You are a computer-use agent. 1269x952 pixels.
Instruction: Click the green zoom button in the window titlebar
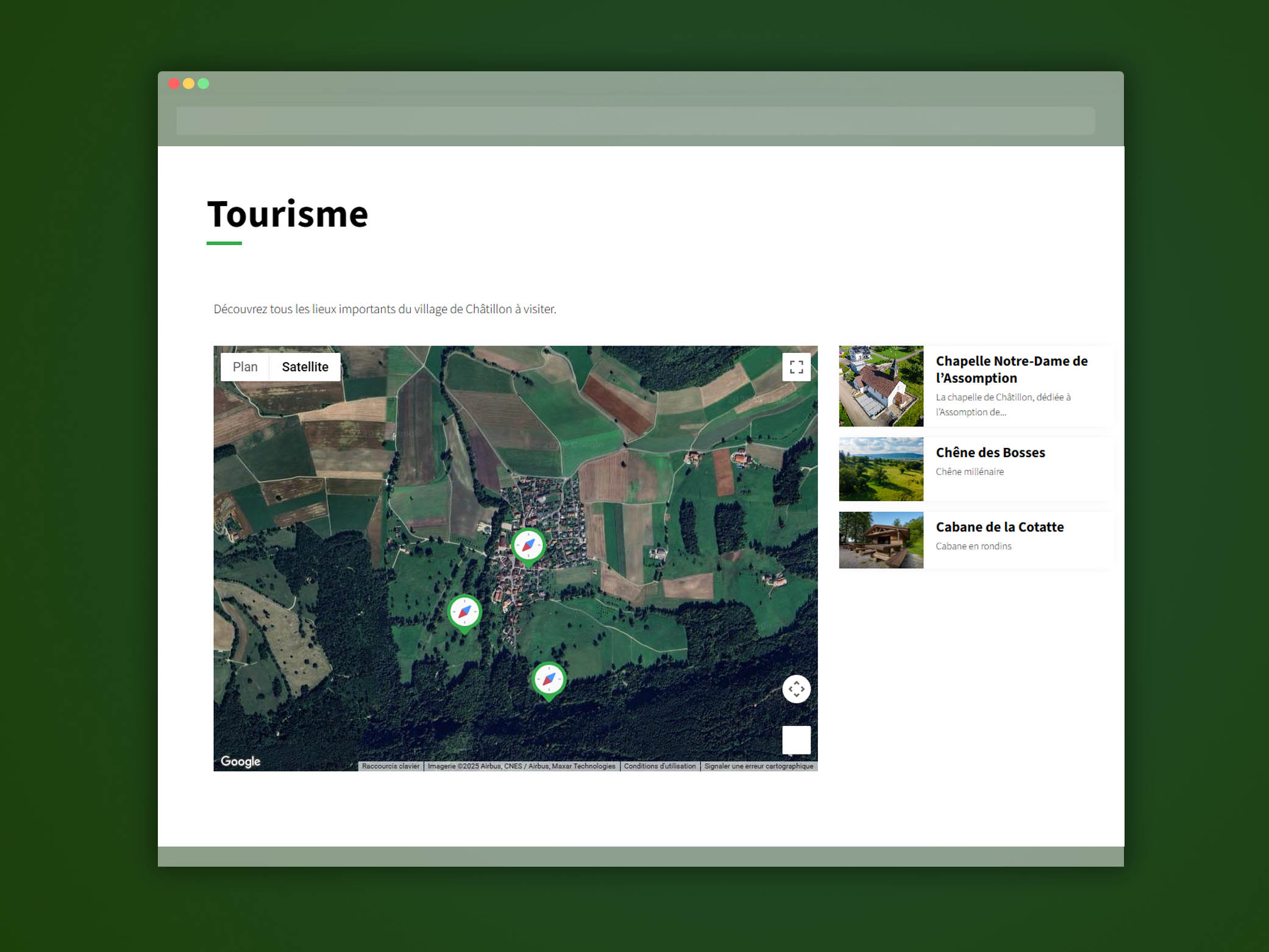click(203, 83)
